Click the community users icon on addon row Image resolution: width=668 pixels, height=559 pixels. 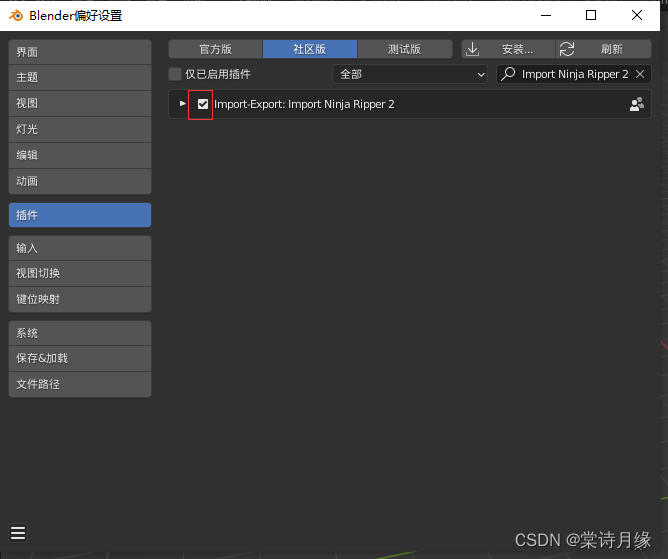pos(636,104)
